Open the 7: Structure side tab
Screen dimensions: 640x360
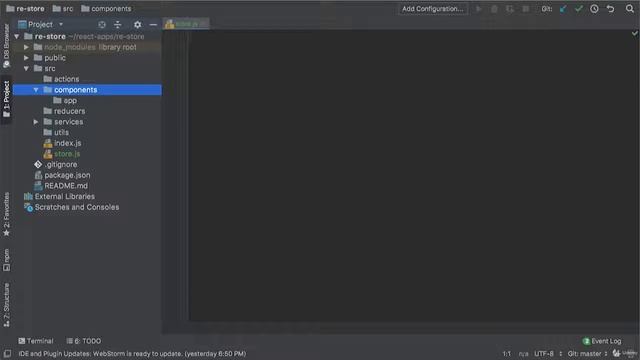pyautogui.click(x=6, y=304)
